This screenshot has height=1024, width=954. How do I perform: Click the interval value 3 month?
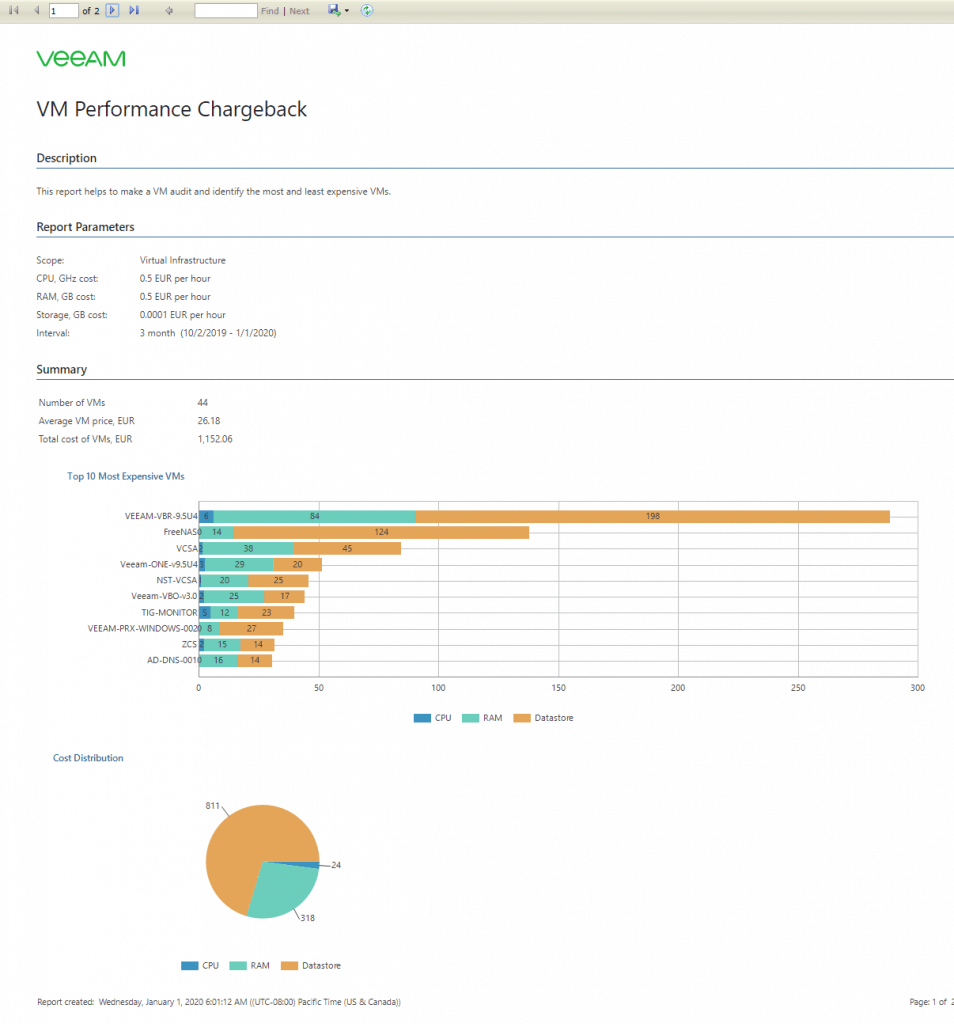(x=208, y=333)
